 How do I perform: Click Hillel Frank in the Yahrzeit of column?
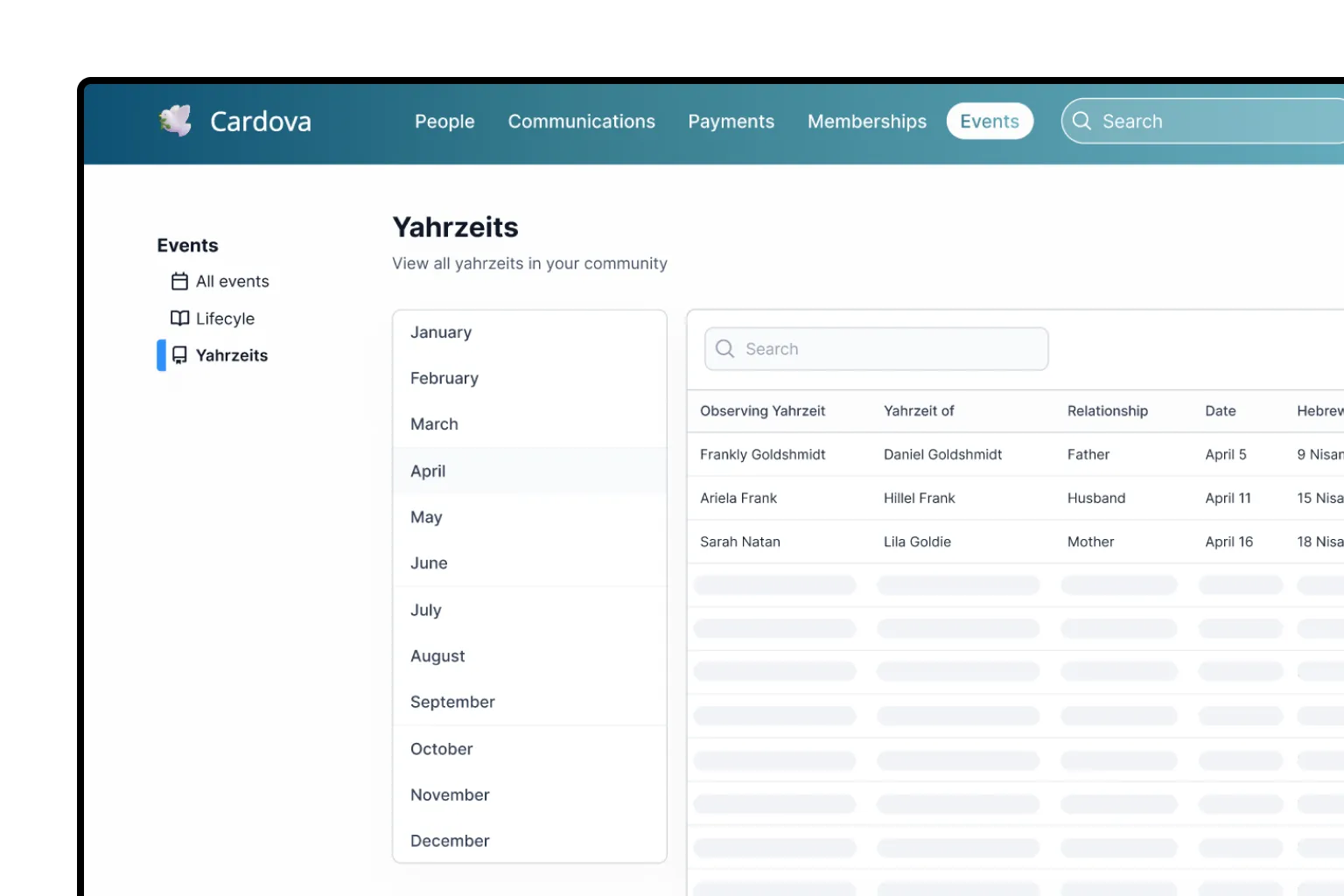point(920,498)
